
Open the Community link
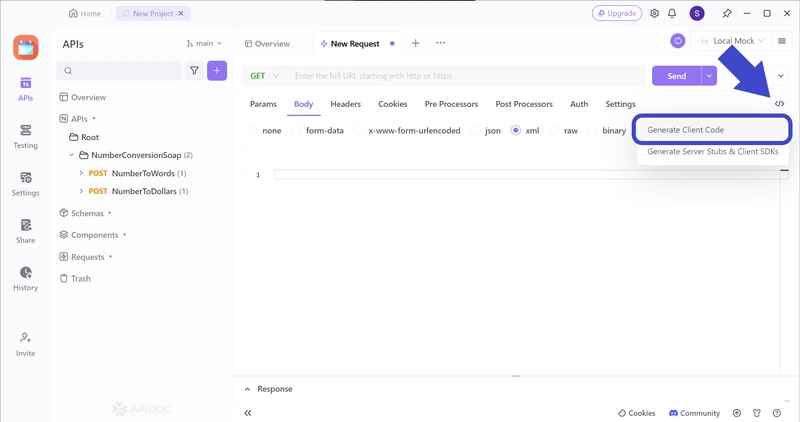(694, 413)
